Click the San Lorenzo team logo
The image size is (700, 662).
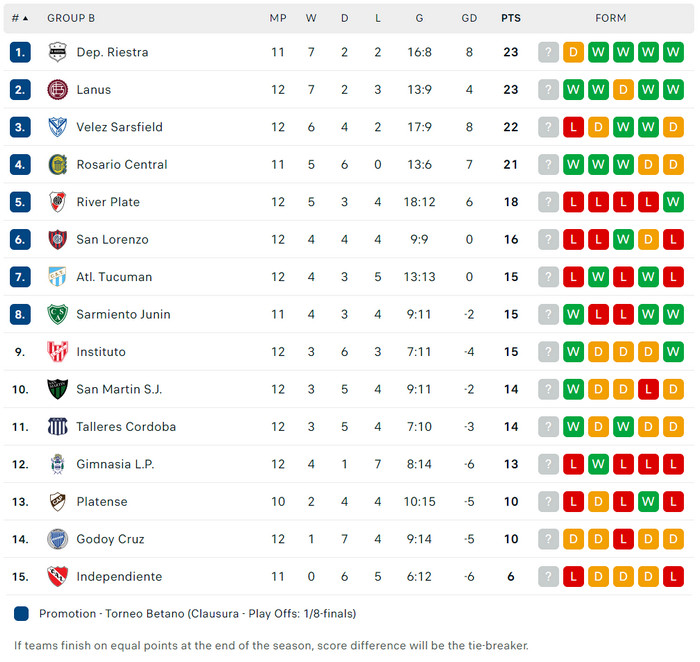[57, 240]
